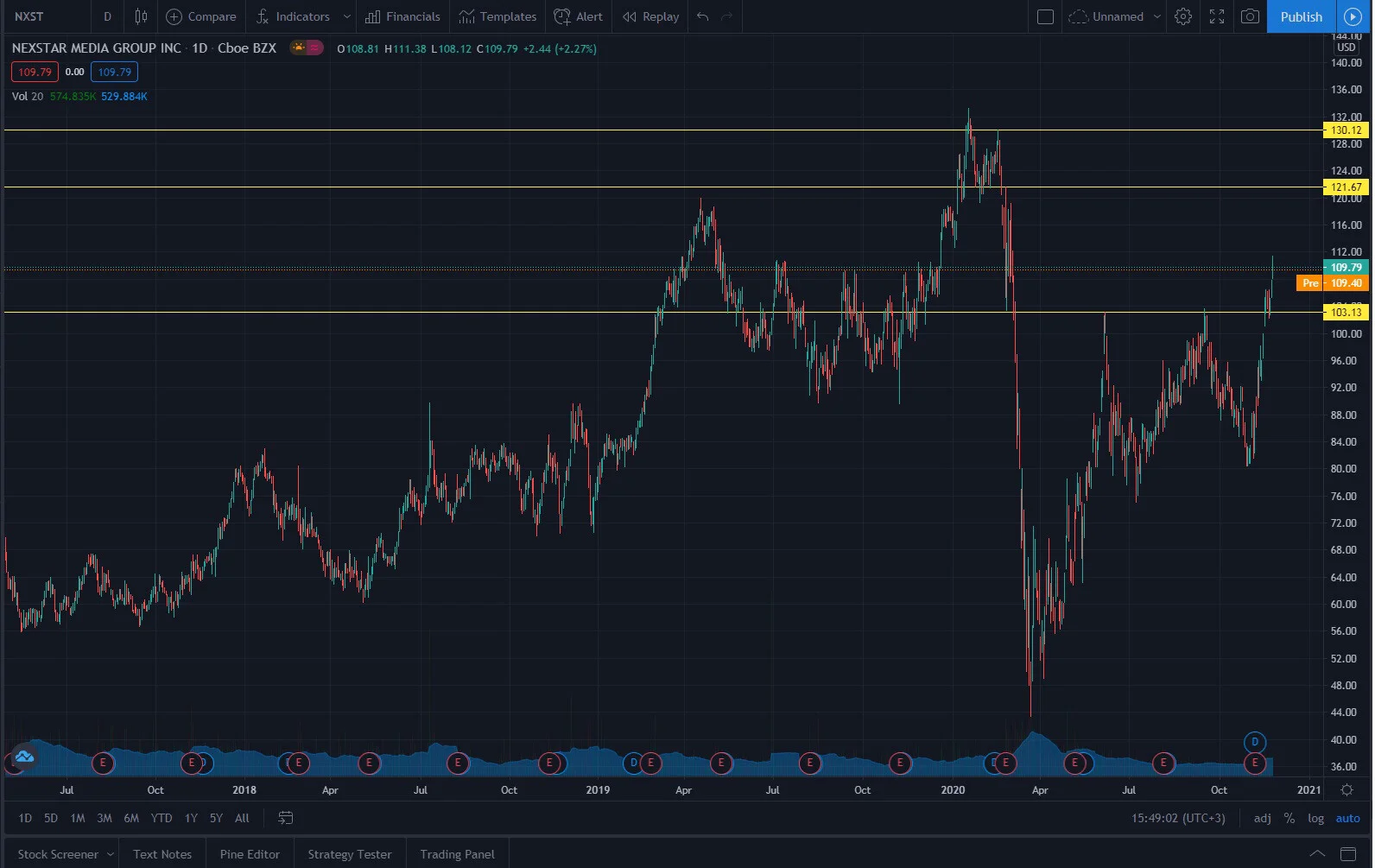Select the 103.13 yellow price line label
The image size is (1375, 868).
[x=1346, y=312]
